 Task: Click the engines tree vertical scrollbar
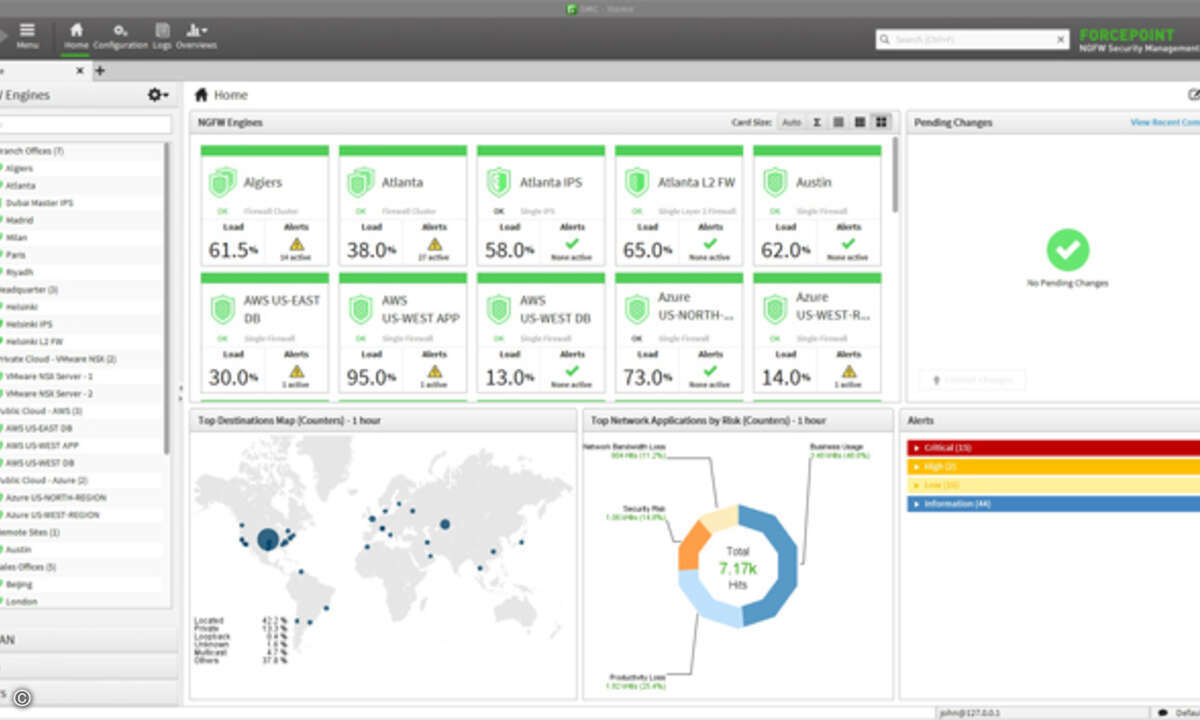click(166, 300)
